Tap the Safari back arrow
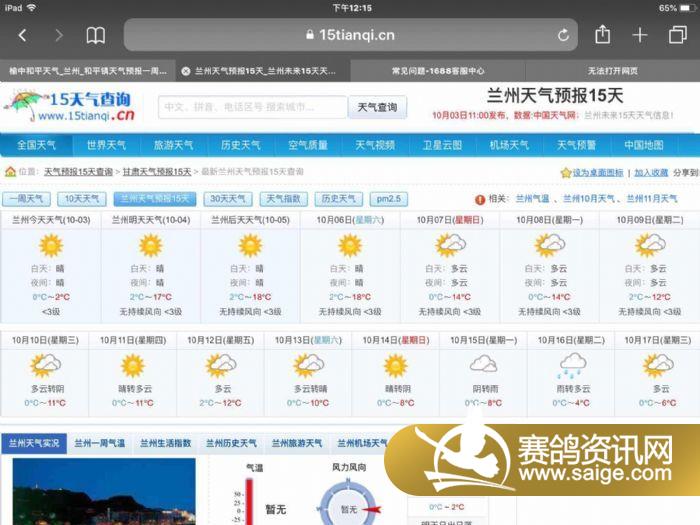 click(x=22, y=35)
